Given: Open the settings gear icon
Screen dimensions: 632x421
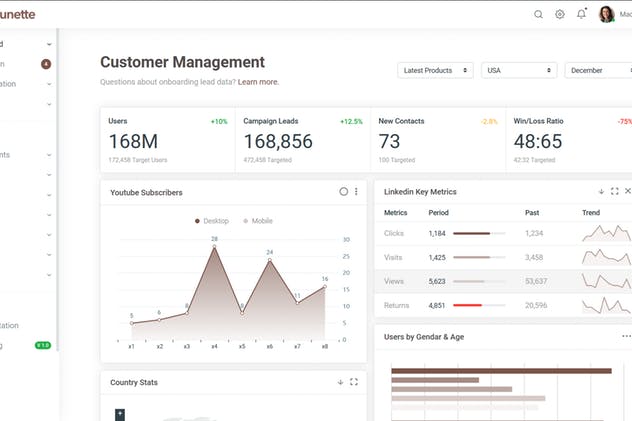Looking at the screenshot, I should pos(560,15).
